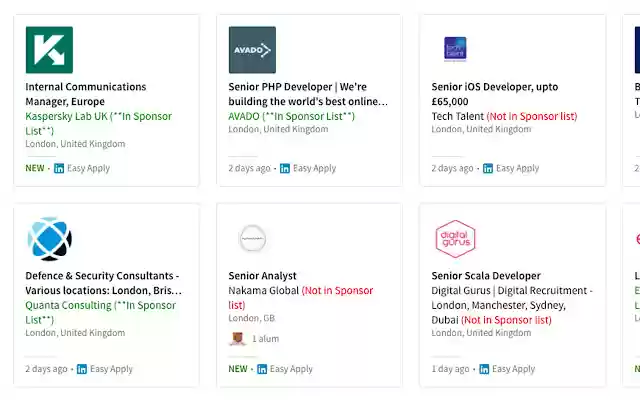The height and width of the screenshot is (400, 640).
Task: Click Kaspersky Lab UK company name
Action: 66,116
